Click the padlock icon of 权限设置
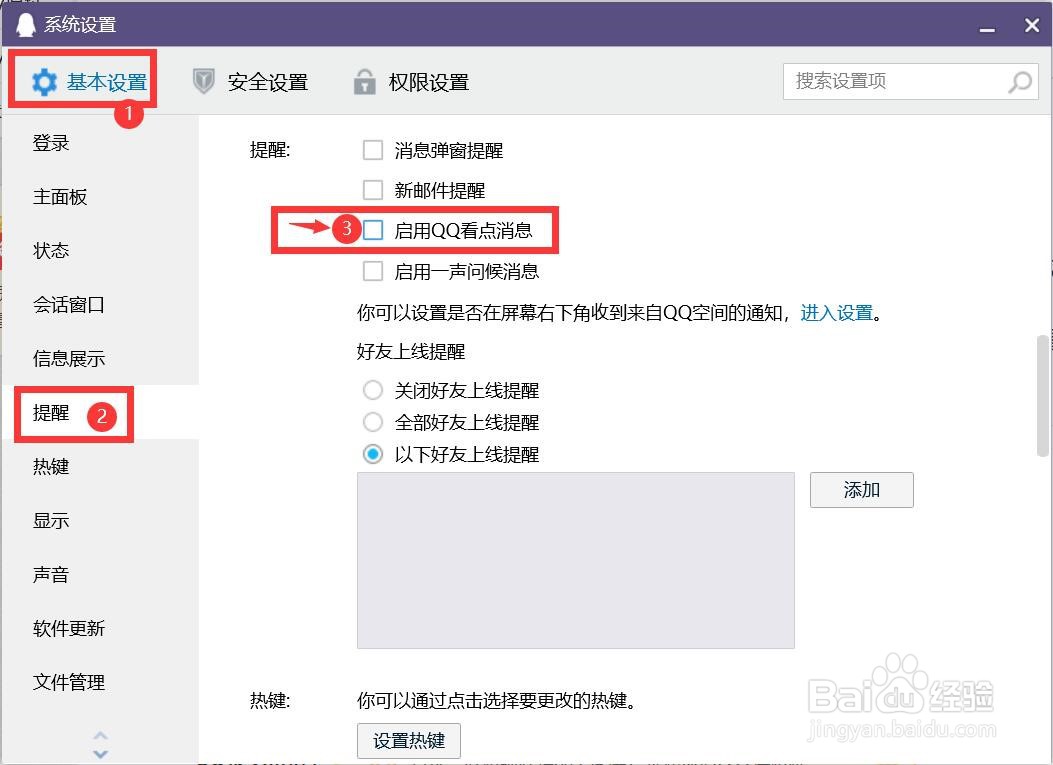 coord(364,82)
